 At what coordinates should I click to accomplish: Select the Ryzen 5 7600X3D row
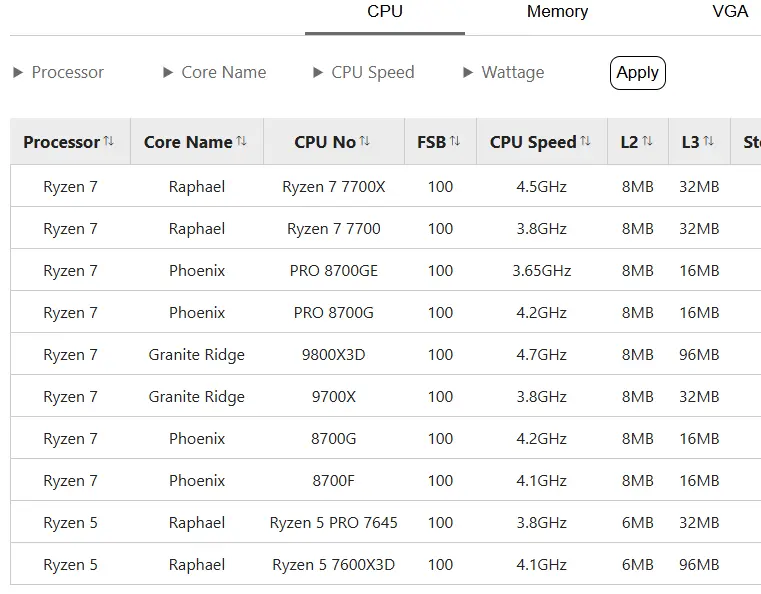(385, 564)
